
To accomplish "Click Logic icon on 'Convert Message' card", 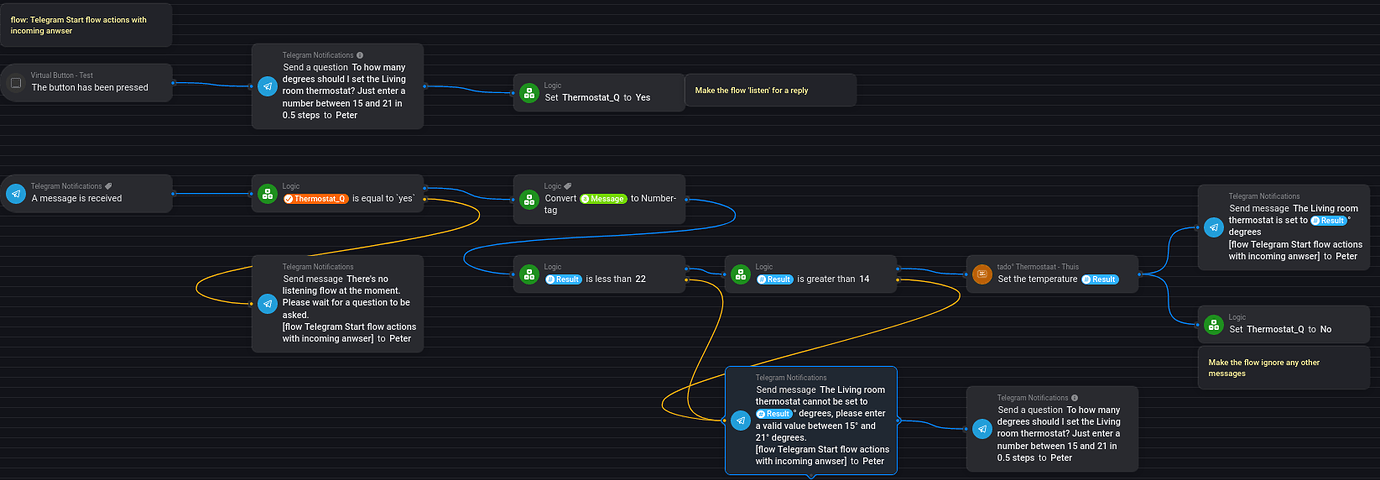I will pos(528,200).
